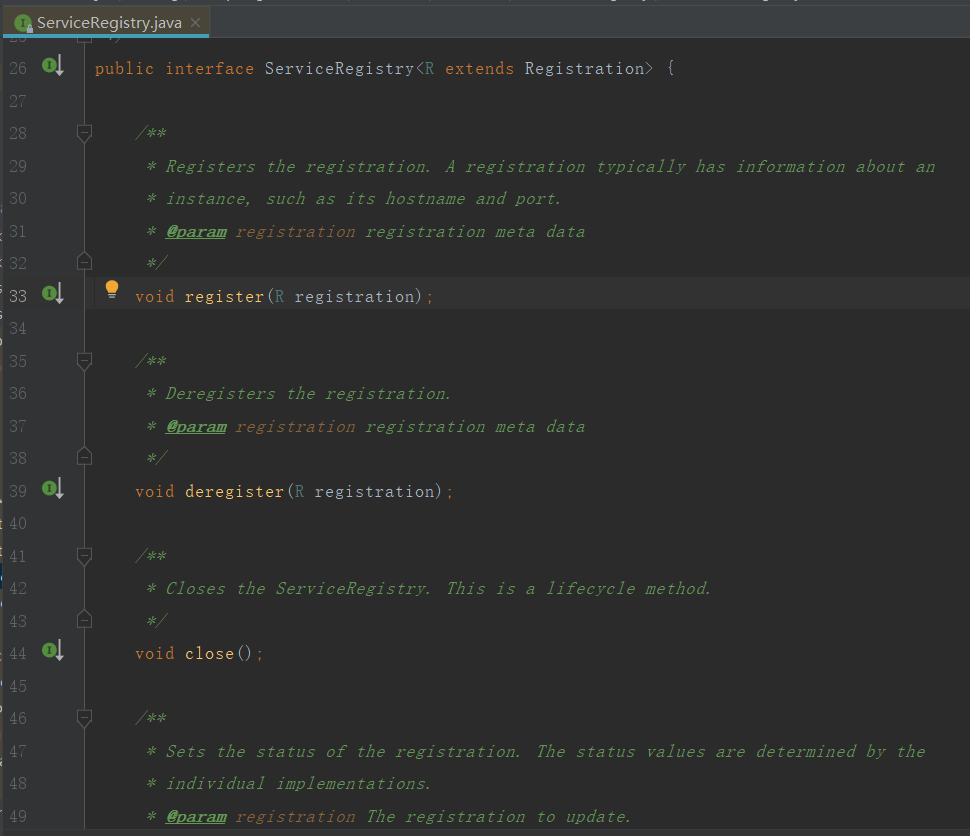Collapse the Javadoc describing the status setter
970x836 pixels.
pos(84,717)
